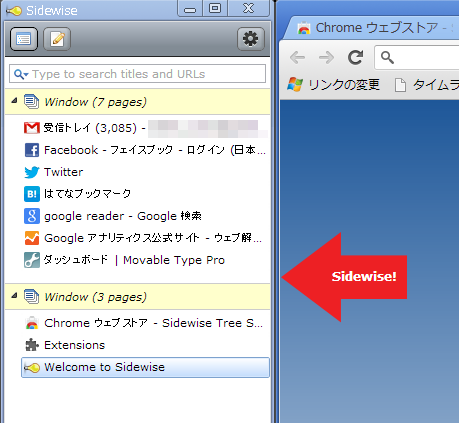Click the Sidewise title bar lightbulb icon
This screenshot has width=459, height=423.
(14, 11)
